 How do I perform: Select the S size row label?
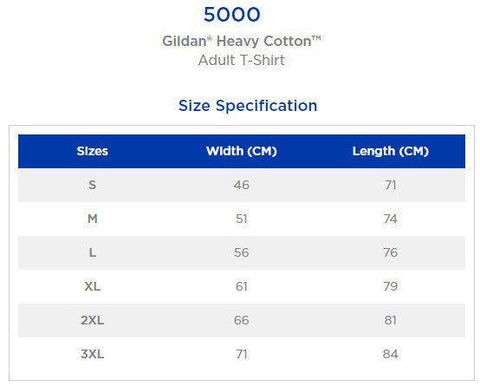92,185
